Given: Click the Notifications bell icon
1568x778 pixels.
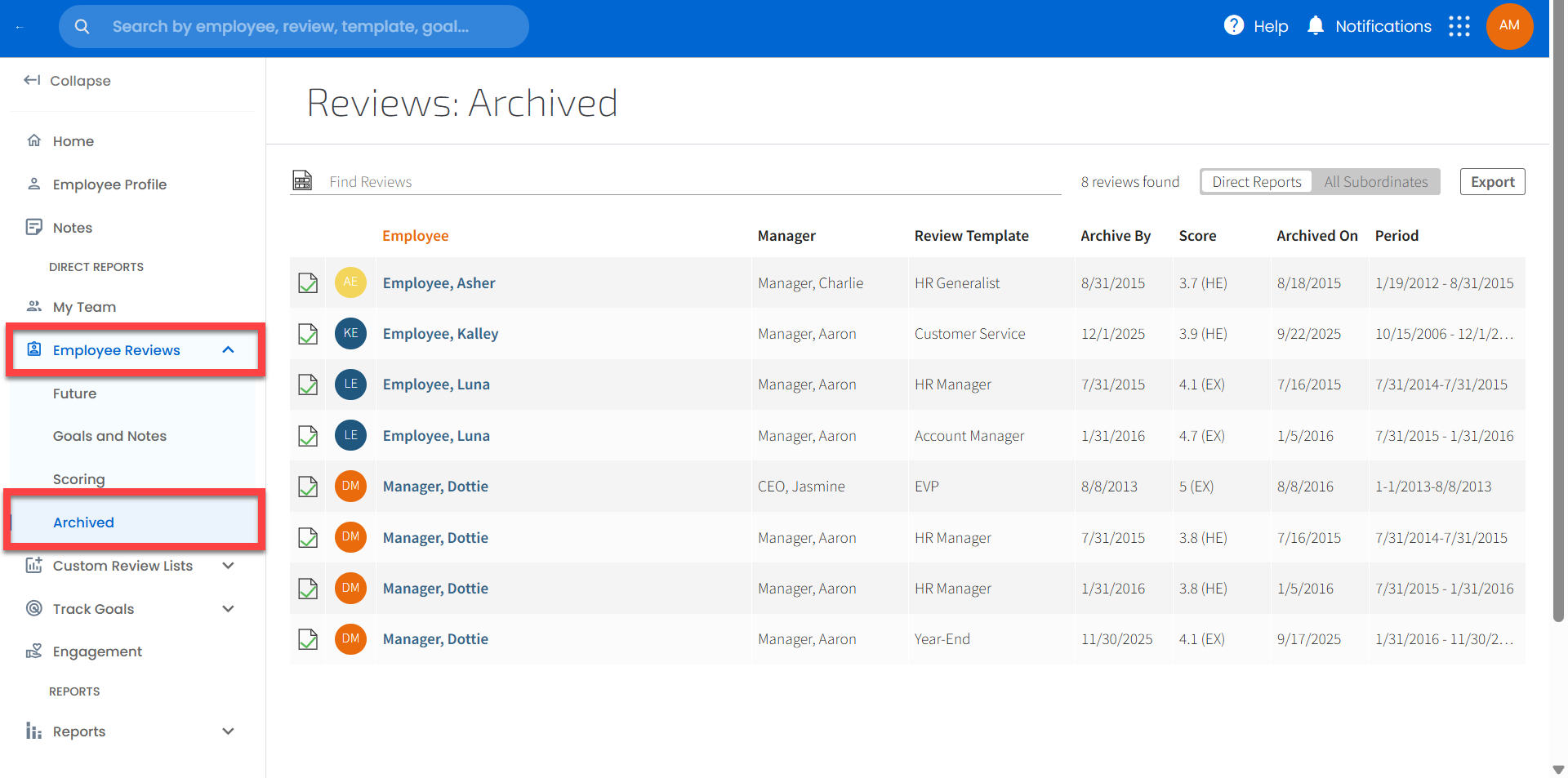Looking at the screenshot, I should pyautogui.click(x=1315, y=26).
